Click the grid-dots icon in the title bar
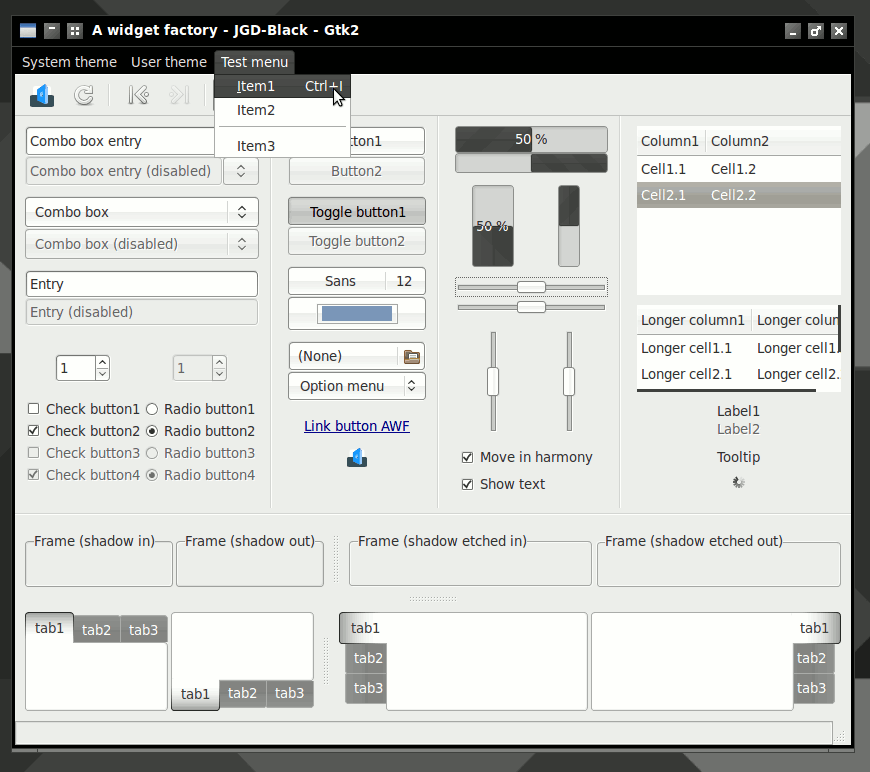Screen dimensions: 870x772 point(74,31)
